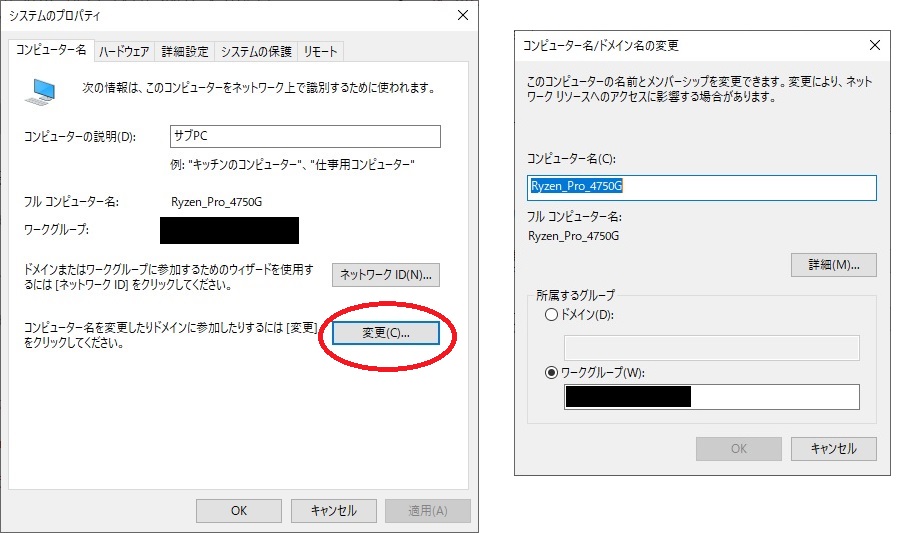Image resolution: width=914 pixels, height=533 pixels.
Task: Cancel the システムのプロパティ dialog
Action: tap(333, 511)
